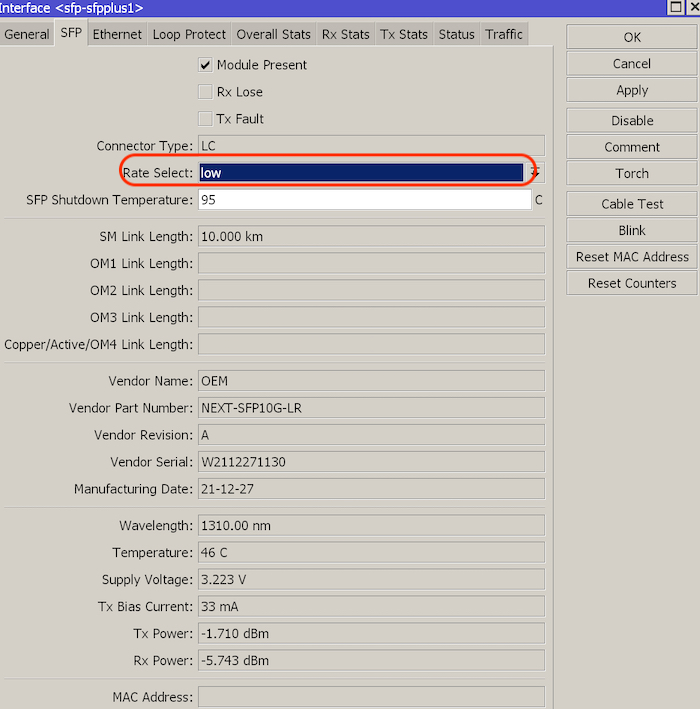Launch Torch for this interface

[632, 174]
